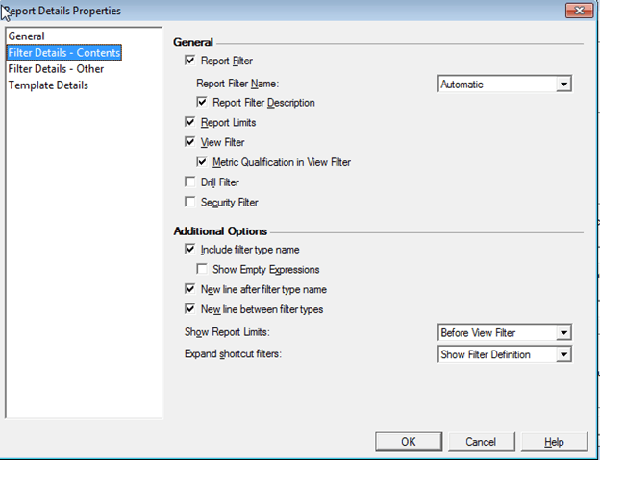
Task: Toggle New line after filter type name
Action: tap(191, 289)
